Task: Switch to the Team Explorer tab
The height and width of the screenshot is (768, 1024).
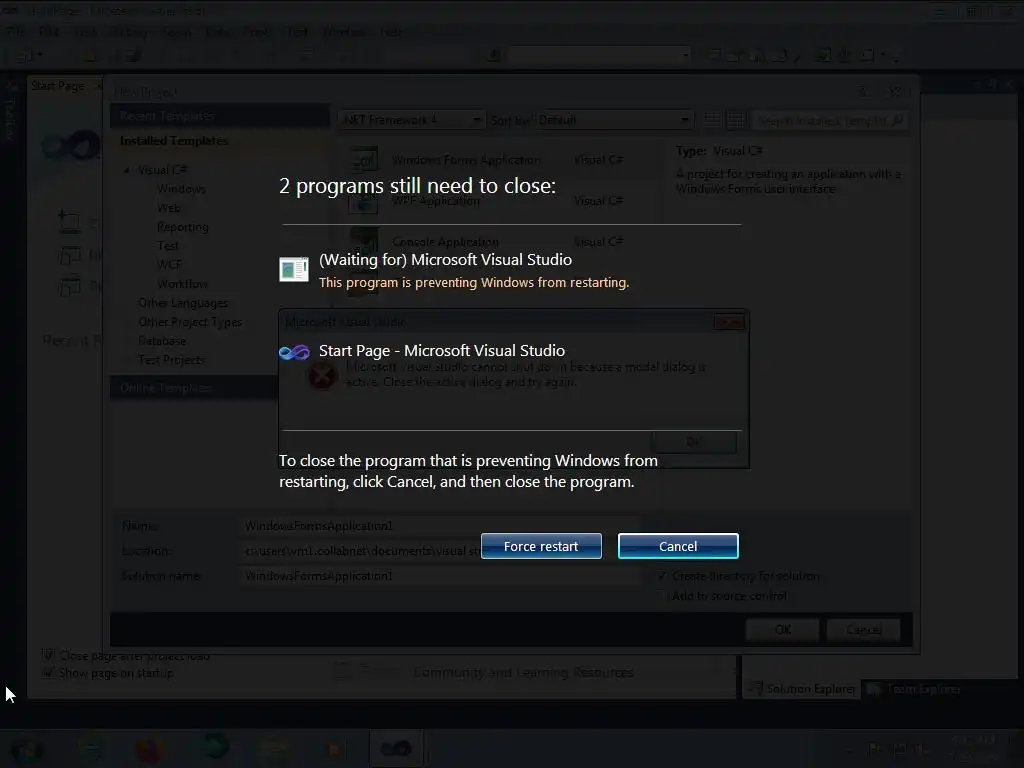Action: point(916,689)
